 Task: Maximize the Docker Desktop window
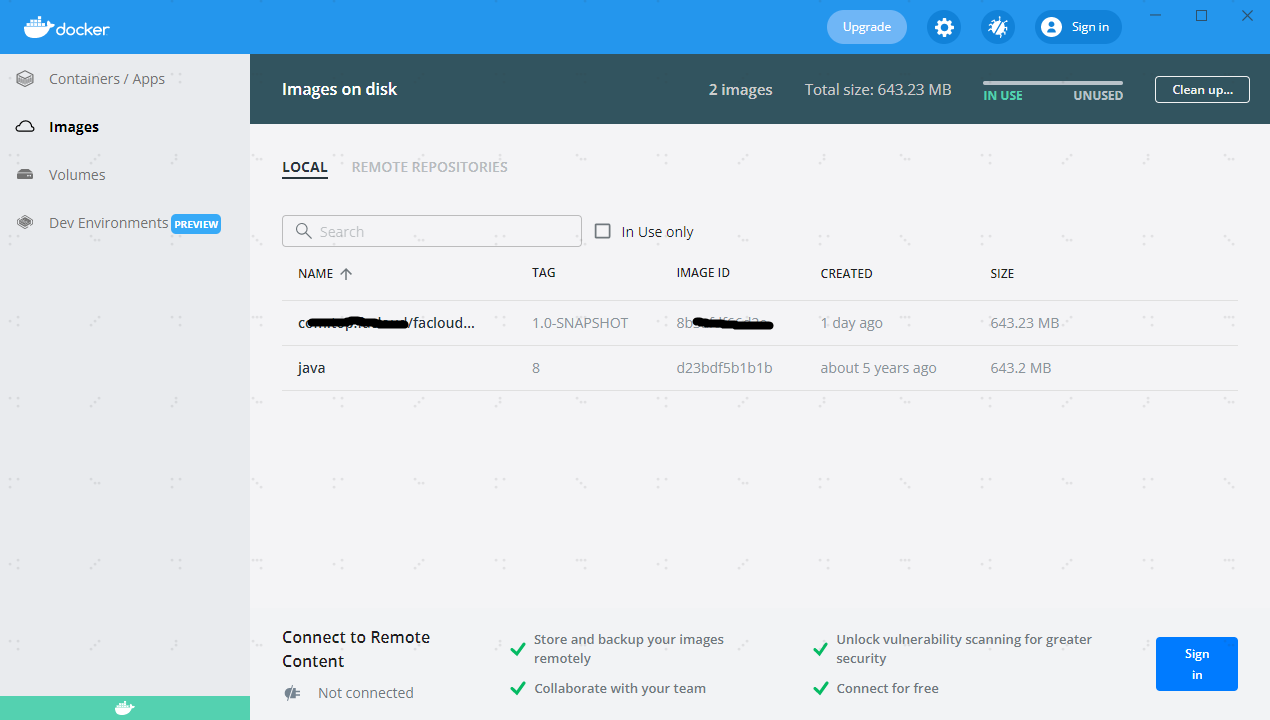tap(1202, 15)
